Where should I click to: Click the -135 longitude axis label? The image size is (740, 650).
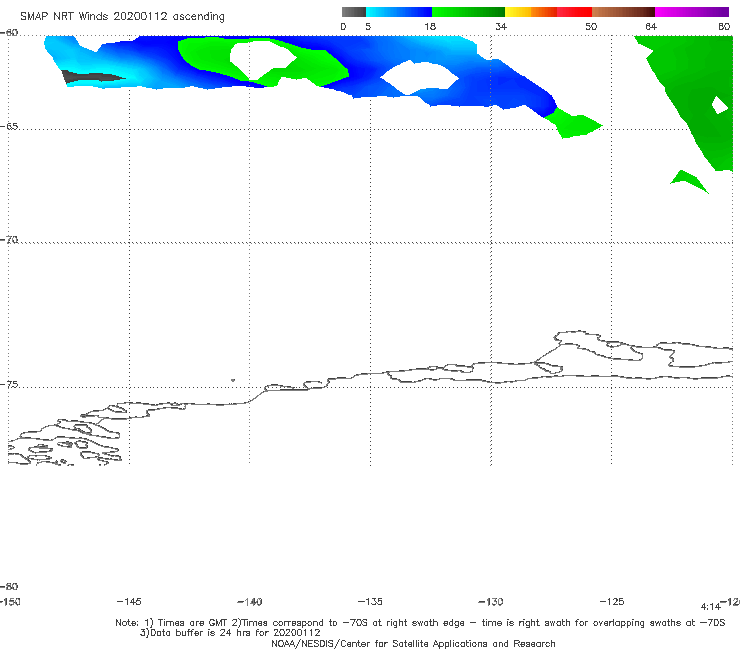(x=370, y=602)
